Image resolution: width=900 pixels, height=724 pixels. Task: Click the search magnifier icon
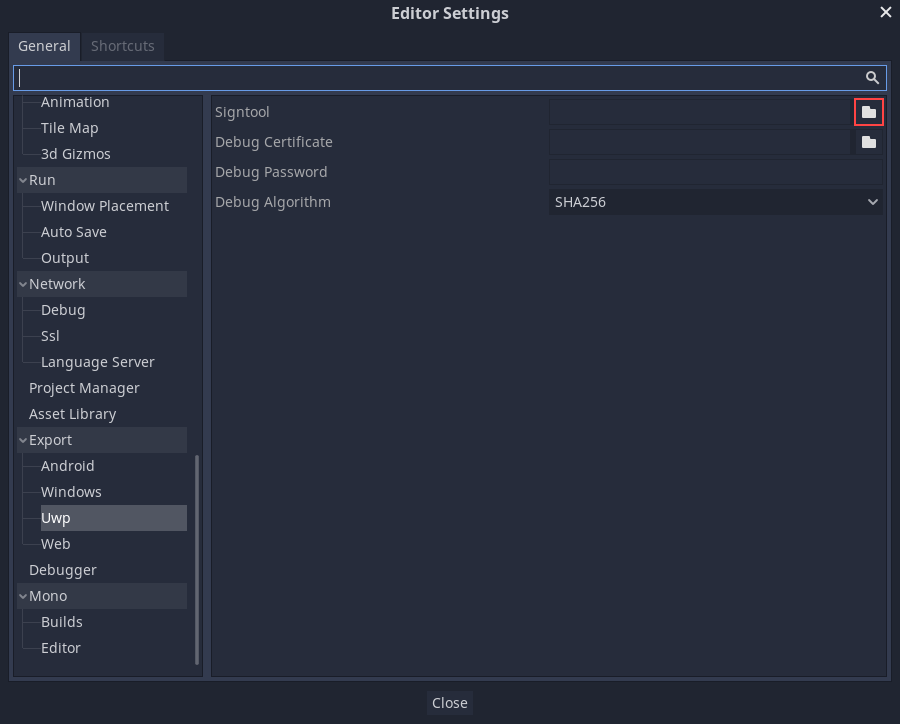870,77
